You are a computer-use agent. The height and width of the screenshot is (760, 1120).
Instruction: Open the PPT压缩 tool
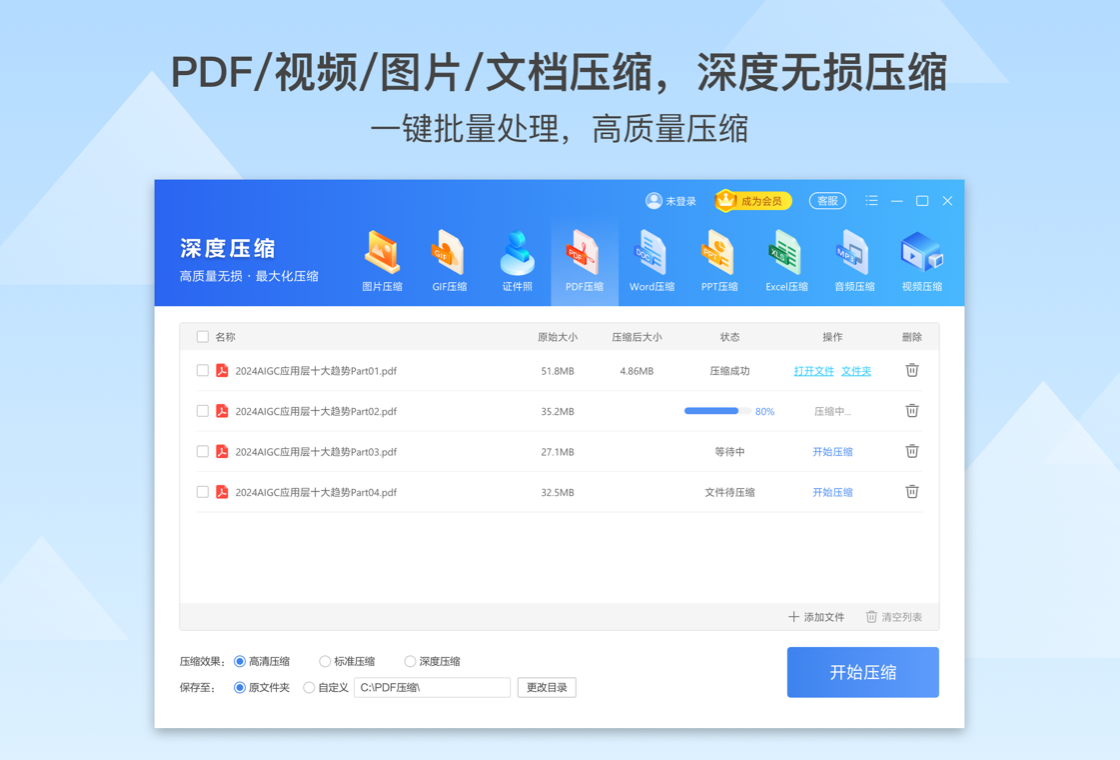(719, 261)
